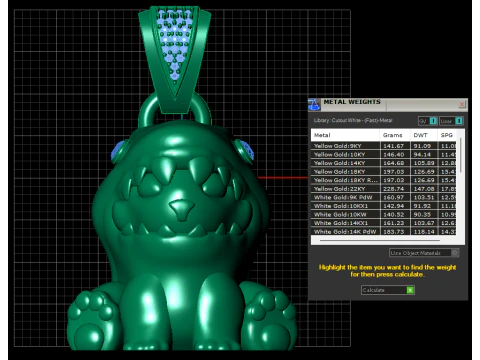Sort by the Grams column header
The height and width of the screenshot is (360, 480).
click(395, 135)
